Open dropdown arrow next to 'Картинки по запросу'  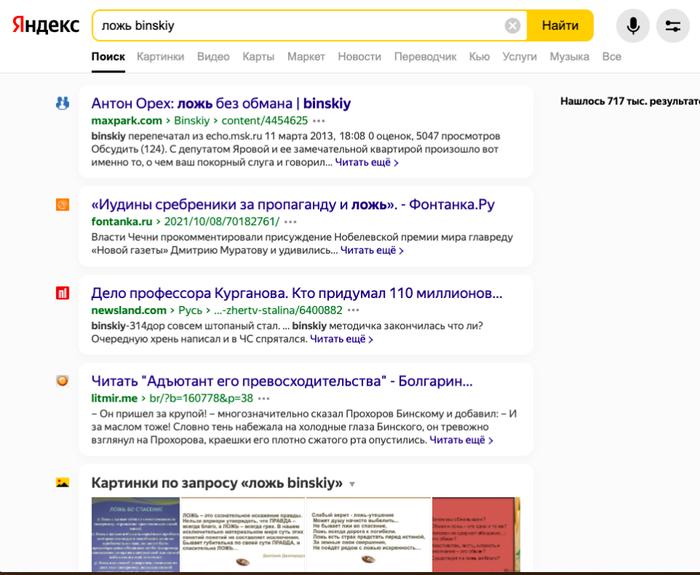pyautogui.click(x=351, y=483)
